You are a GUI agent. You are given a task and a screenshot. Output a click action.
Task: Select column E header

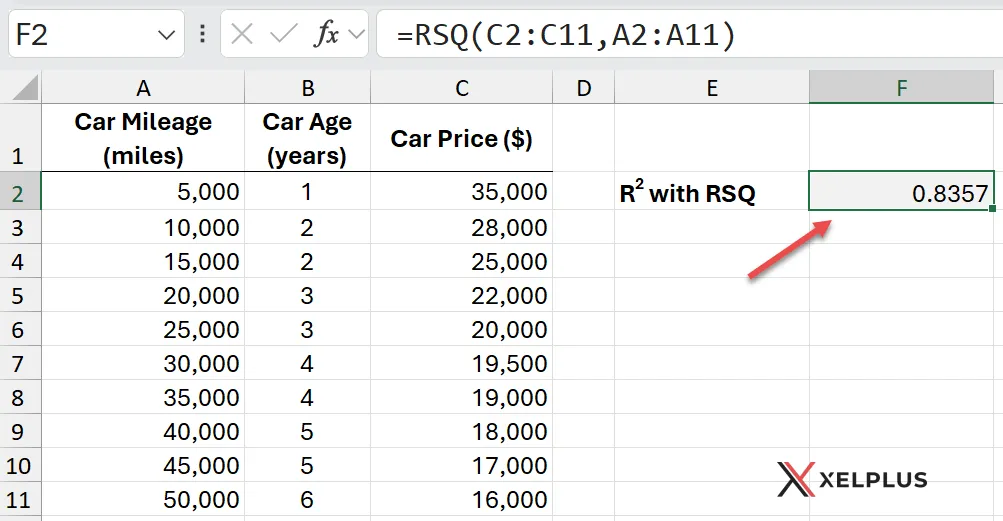coord(712,88)
